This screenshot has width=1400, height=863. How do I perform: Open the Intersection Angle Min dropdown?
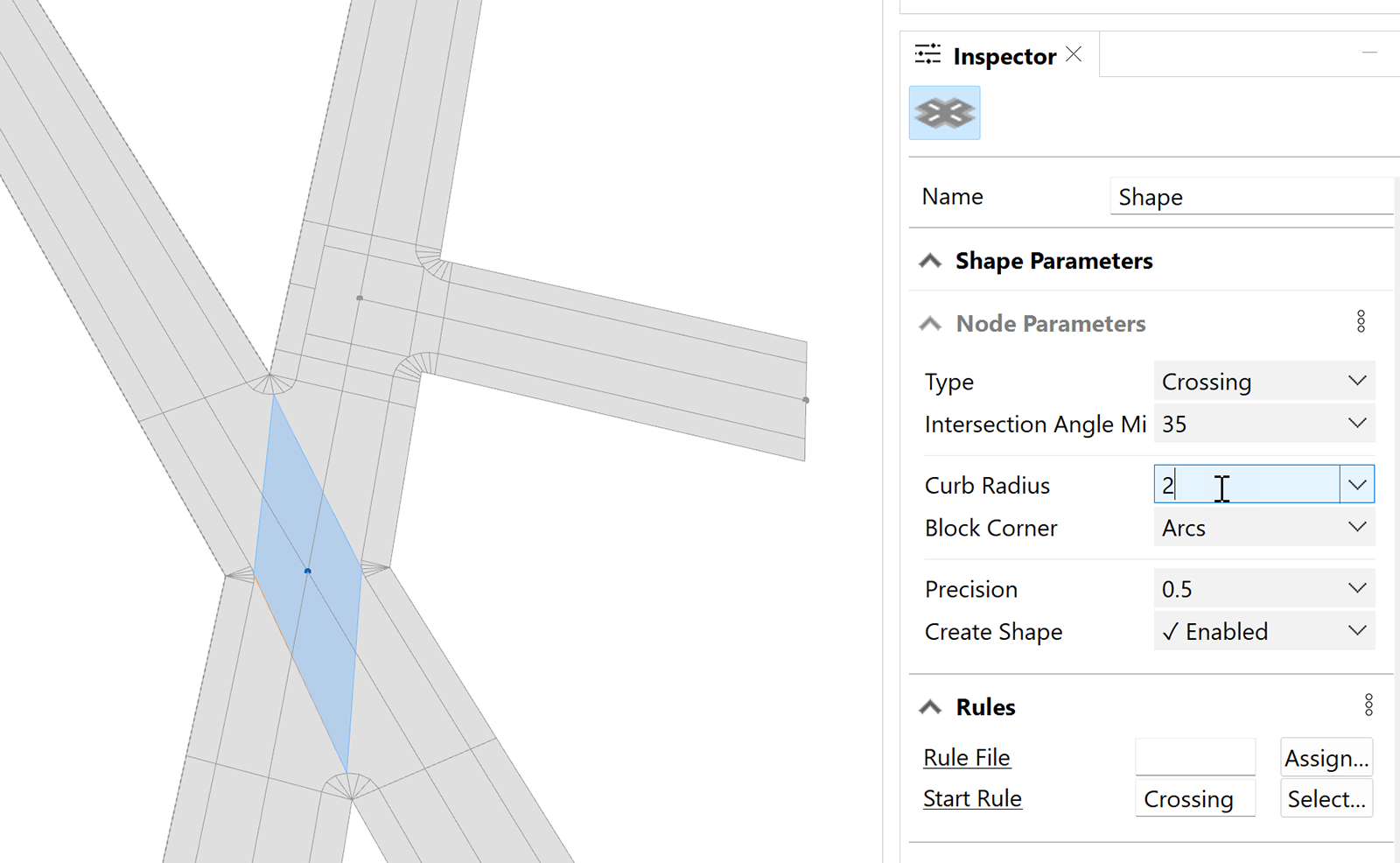point(1356,423)
